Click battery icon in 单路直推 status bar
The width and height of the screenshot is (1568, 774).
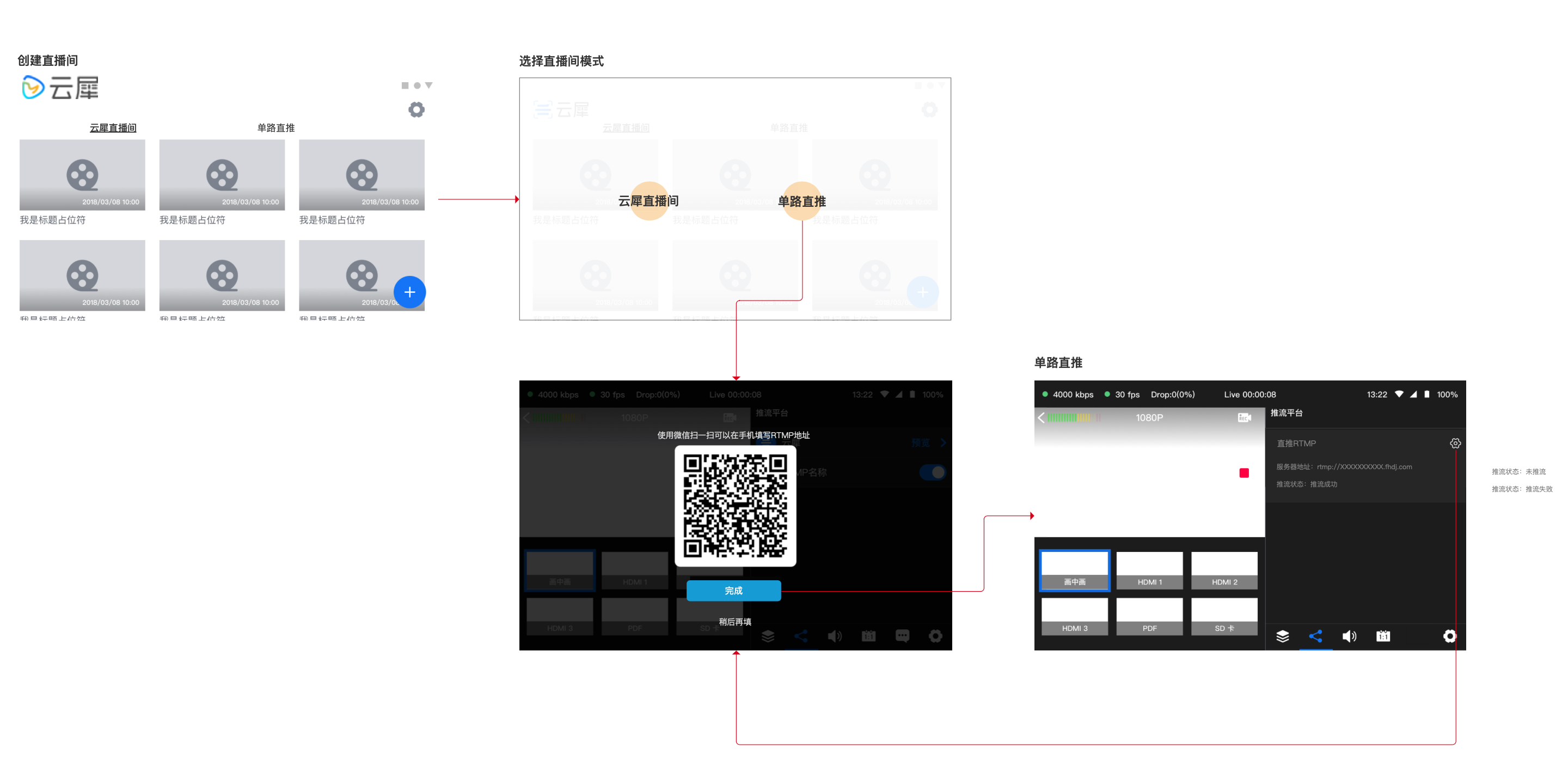point(1427,394)
